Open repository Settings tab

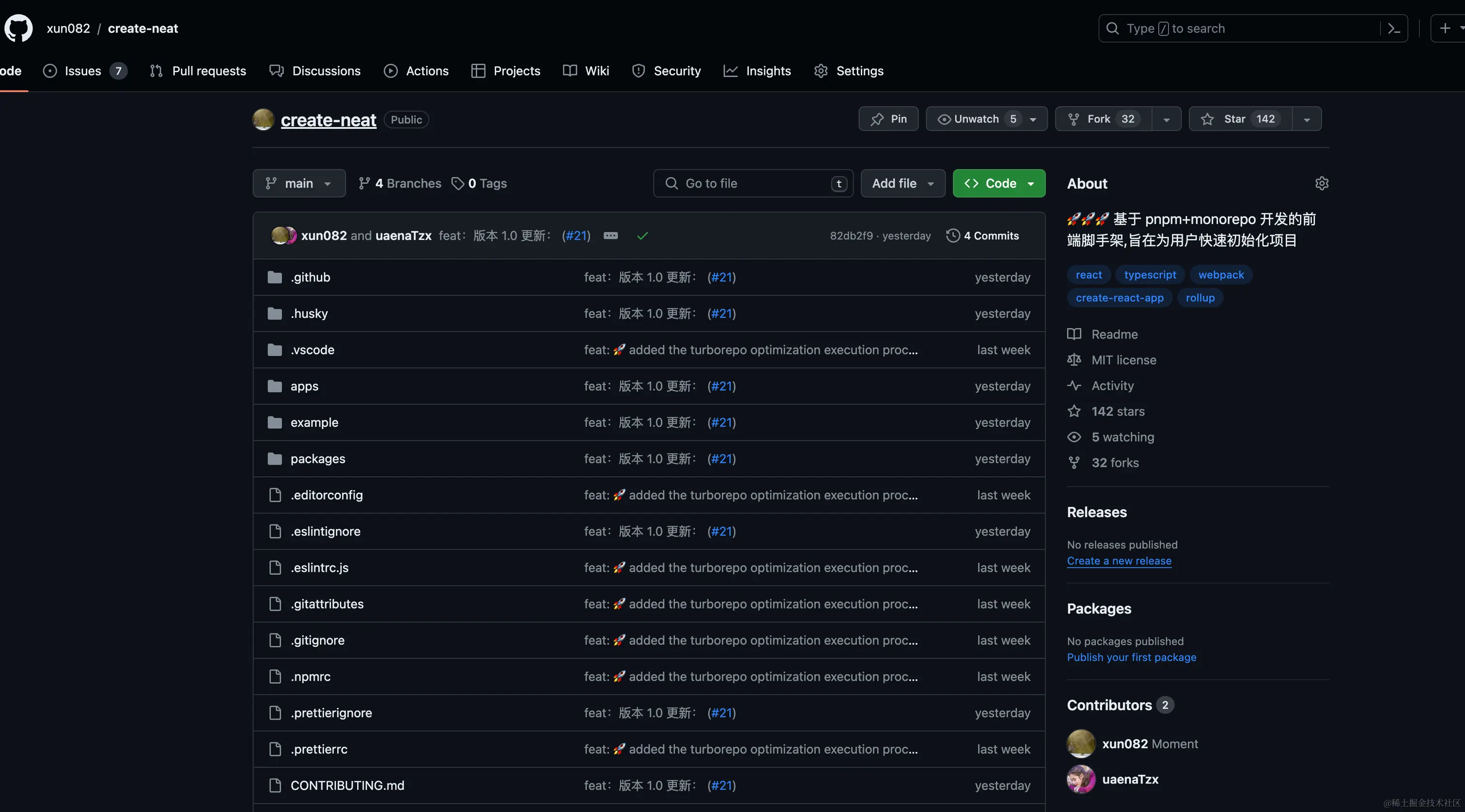pos(848,71)
